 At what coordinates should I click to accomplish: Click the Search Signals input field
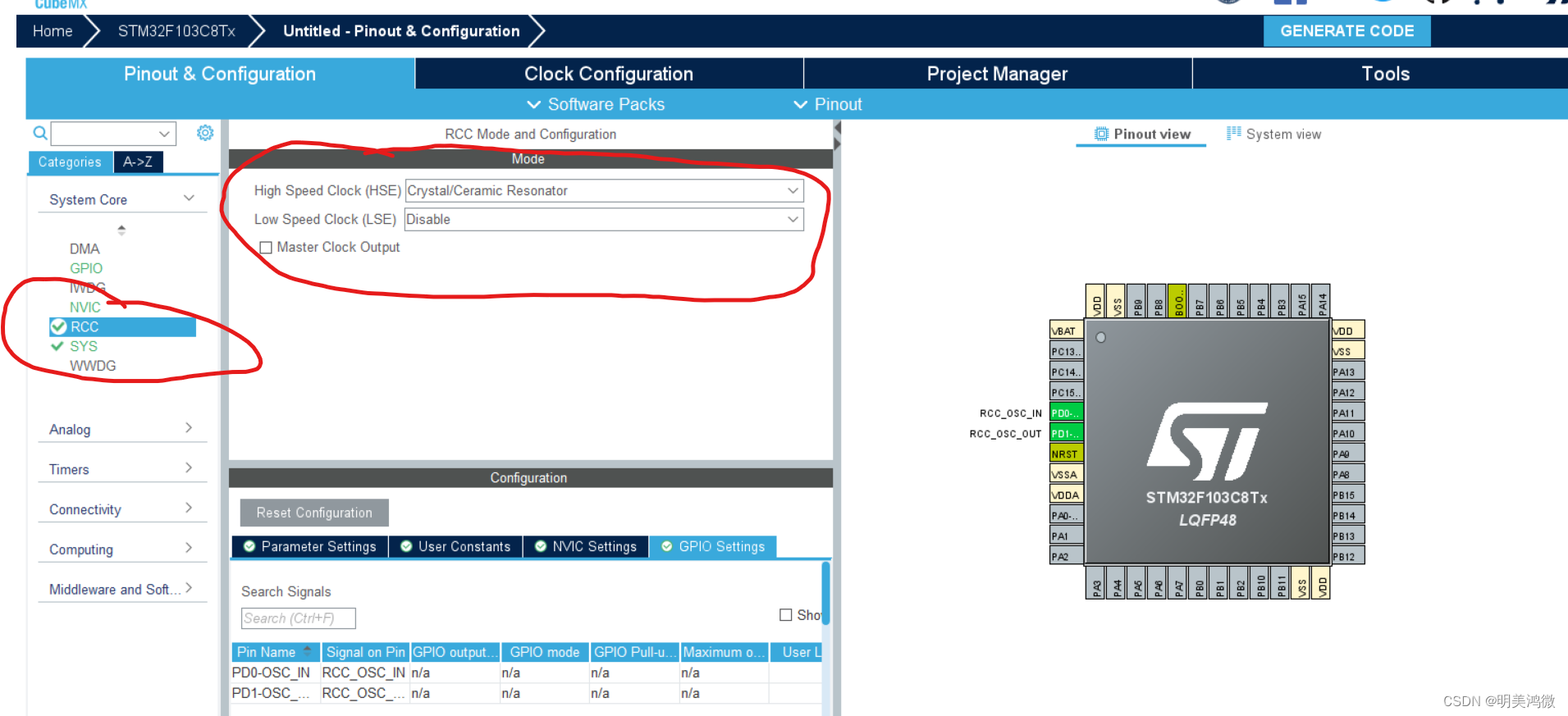(299, 618)
